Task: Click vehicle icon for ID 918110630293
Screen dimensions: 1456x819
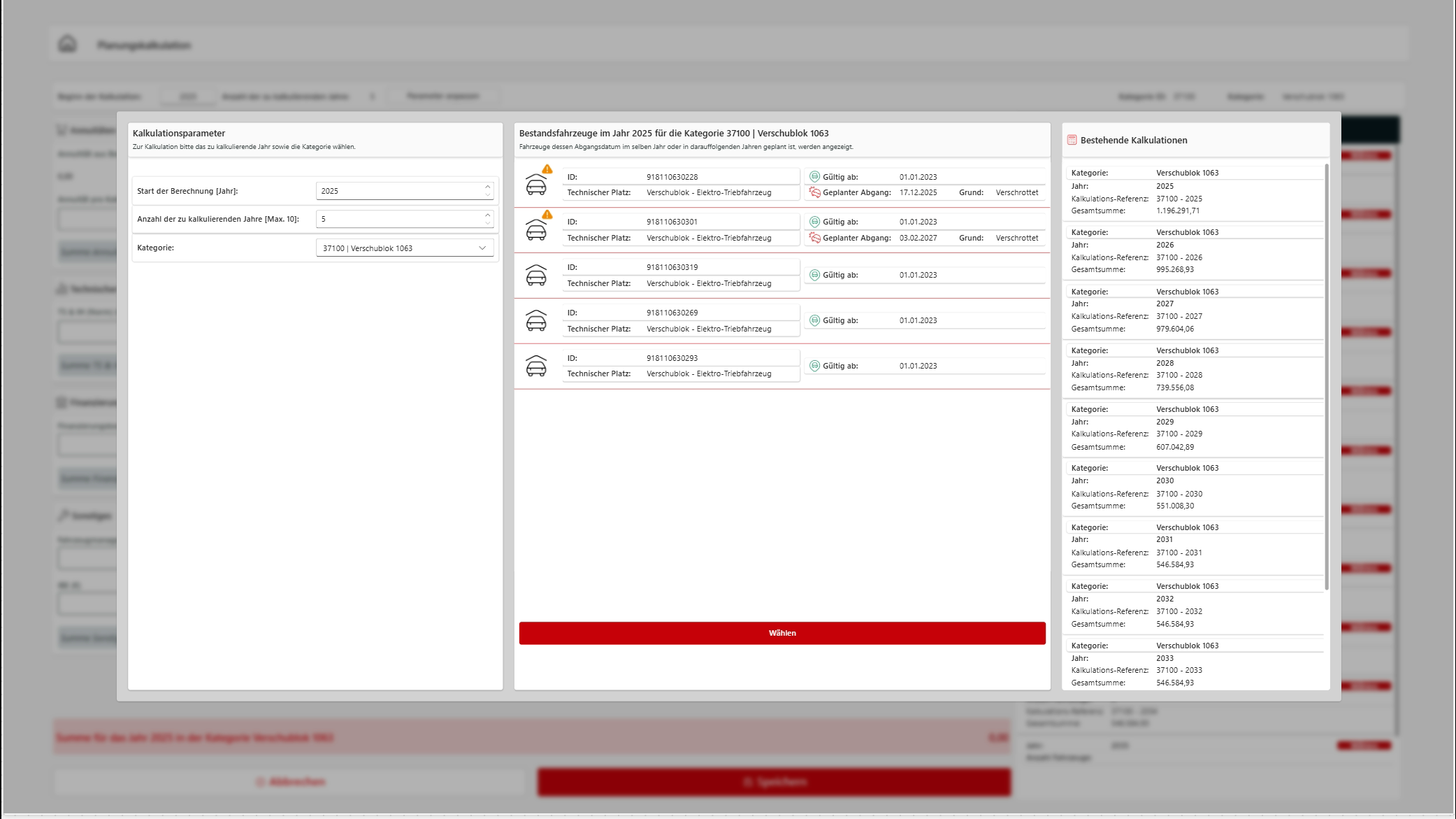Action: coord(535,366)
